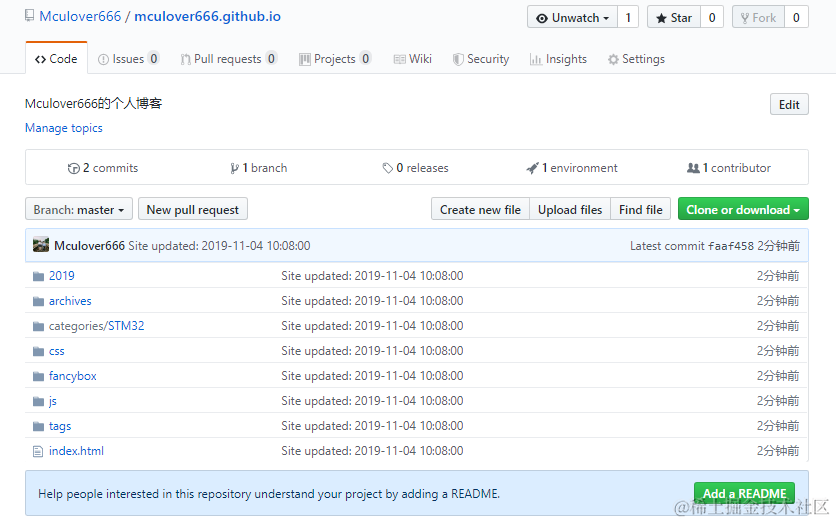The image size is (836, 523).
Task: Click the branch icon beside 1 branch
Action: (x=234, y=168)
